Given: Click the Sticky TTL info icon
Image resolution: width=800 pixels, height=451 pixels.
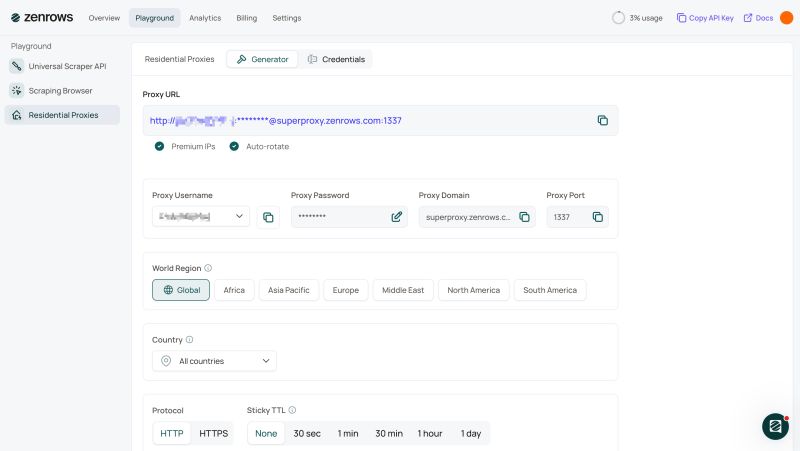Looking at the screenshot, I should tap(292, 410).
